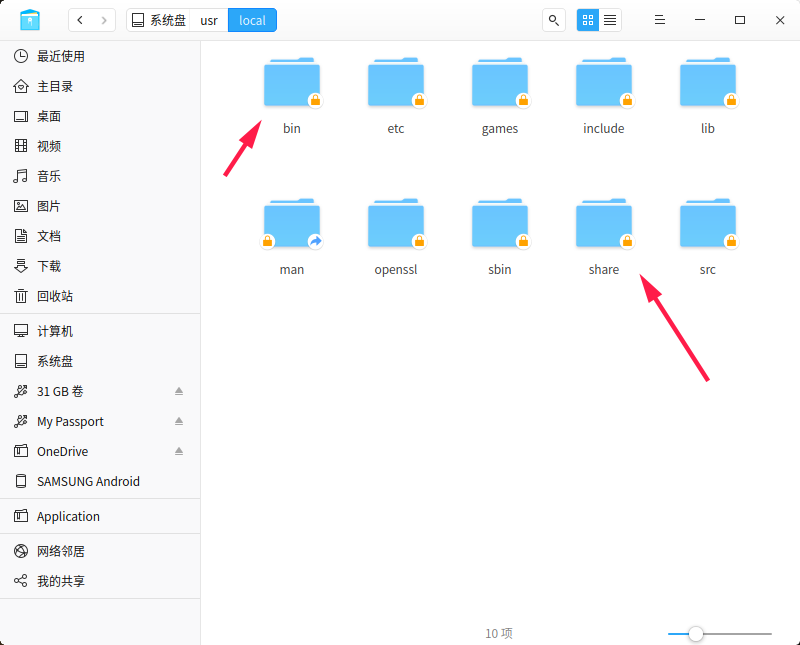Open the man folder shortcut
800x645 pixels.
[x=292, y=224]
